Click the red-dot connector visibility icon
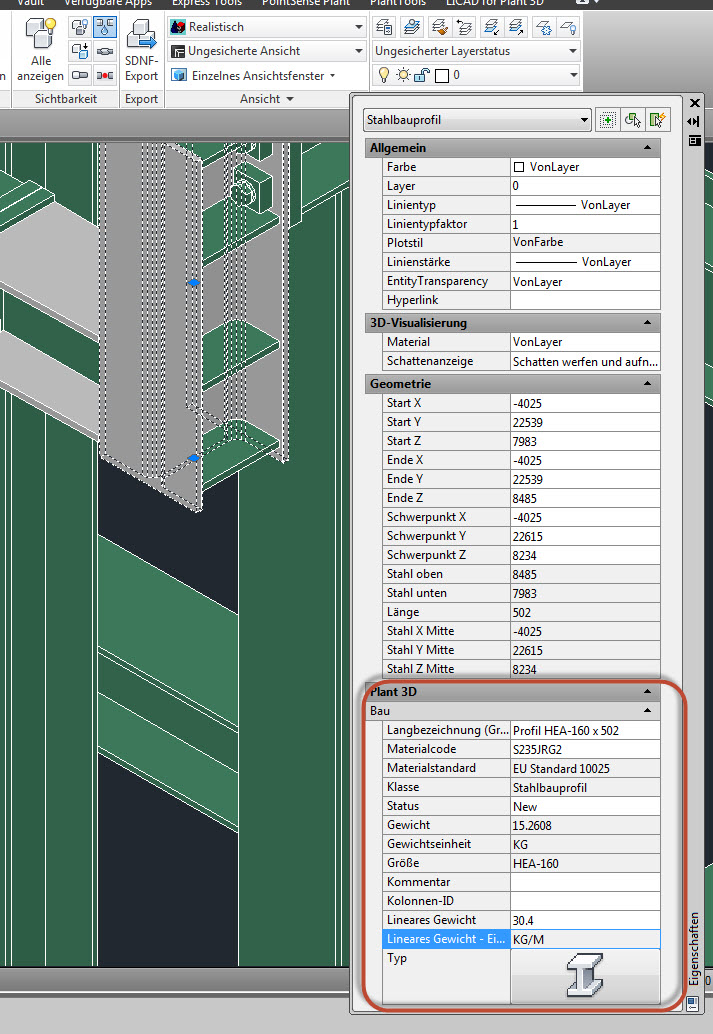 pos(105,75)
